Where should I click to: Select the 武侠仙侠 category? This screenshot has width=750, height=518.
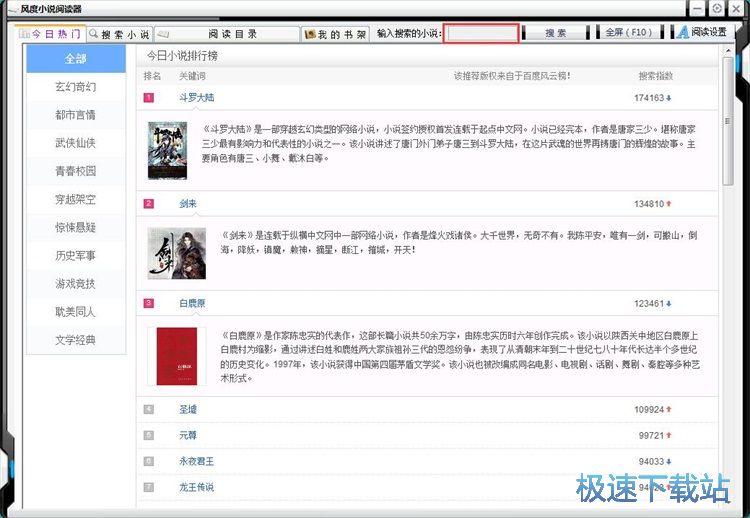point(76,143)
